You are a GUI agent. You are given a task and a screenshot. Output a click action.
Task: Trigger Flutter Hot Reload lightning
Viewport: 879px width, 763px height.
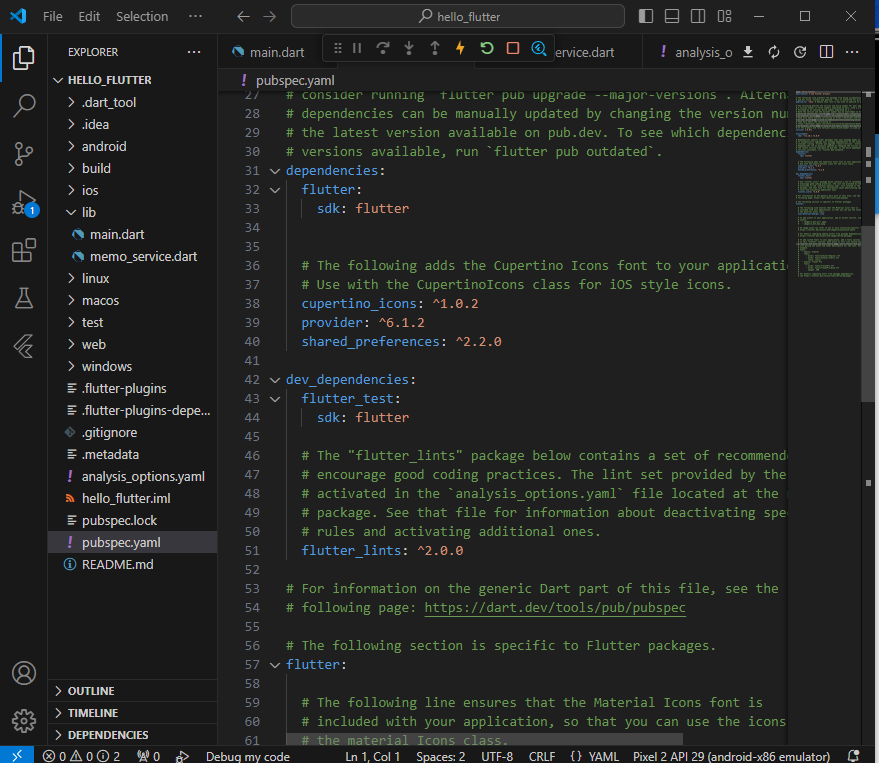pyautogui.click(x=460, y=49)
